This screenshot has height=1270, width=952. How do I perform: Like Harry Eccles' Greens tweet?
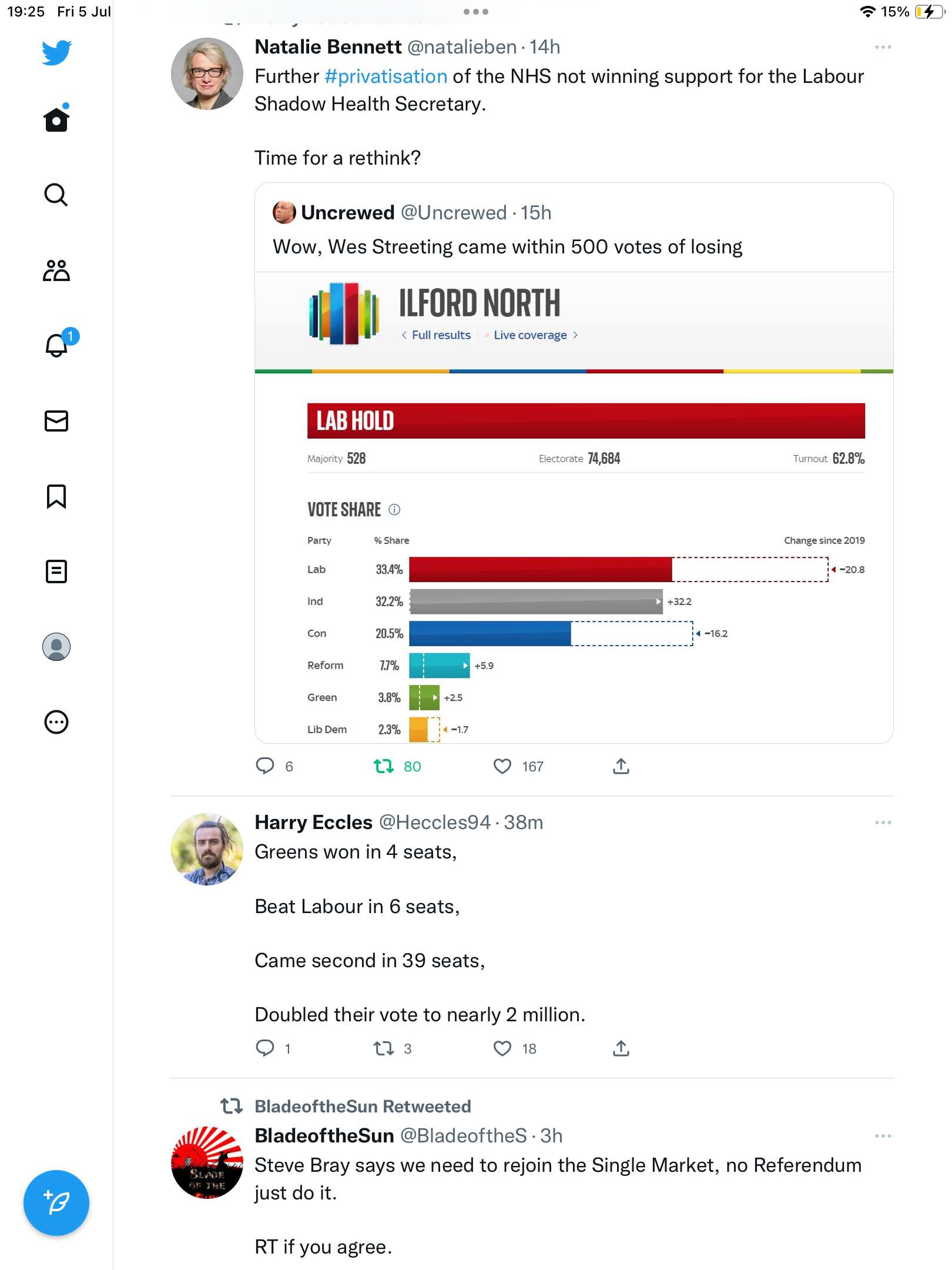[x=502, y=1048]
